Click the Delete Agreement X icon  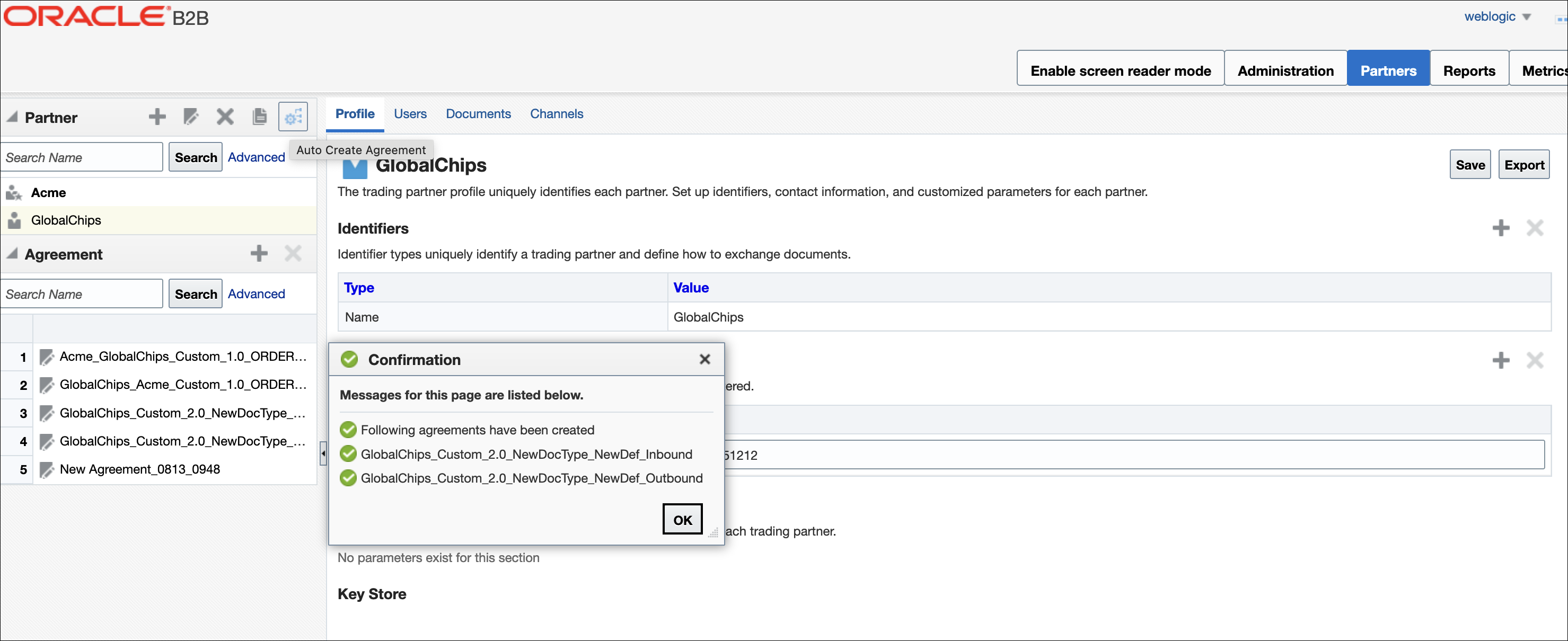pyautogui.click(x=293, y=254)
